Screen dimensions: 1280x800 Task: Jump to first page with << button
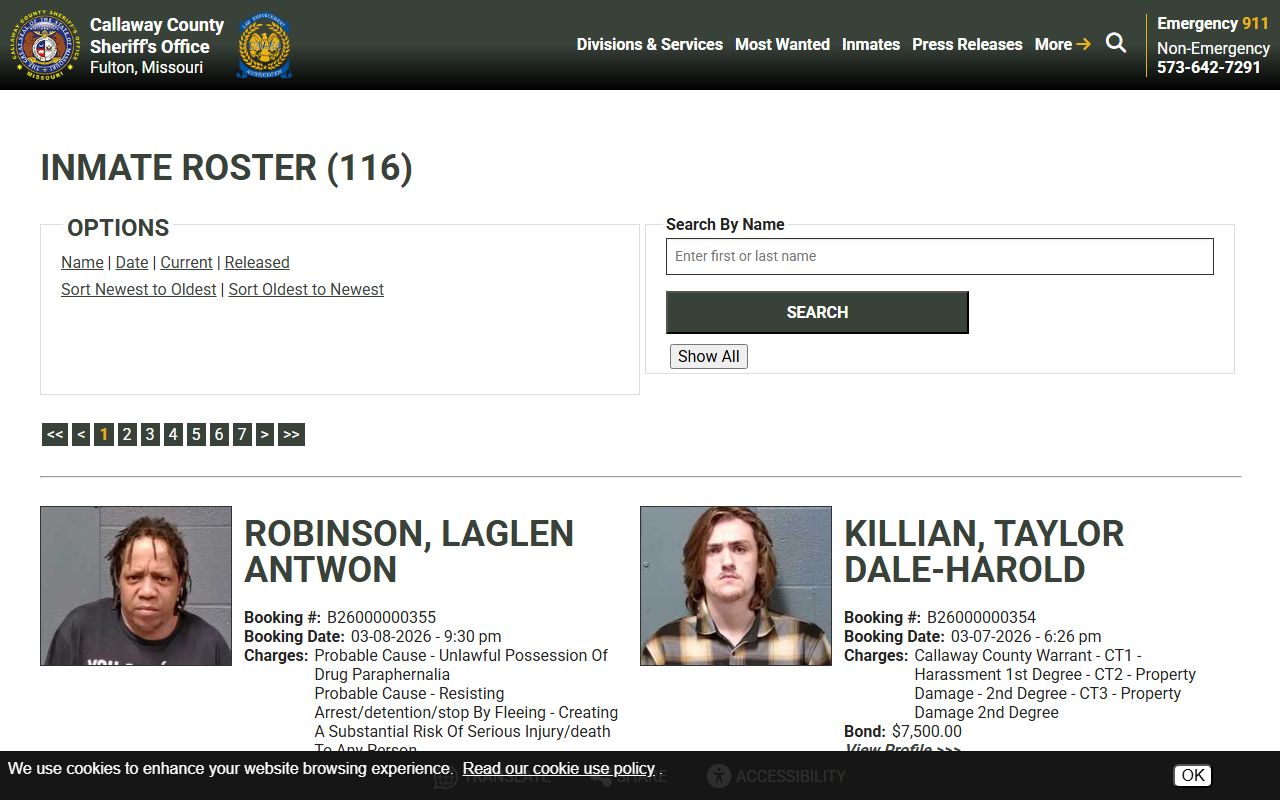pos(55,434)
